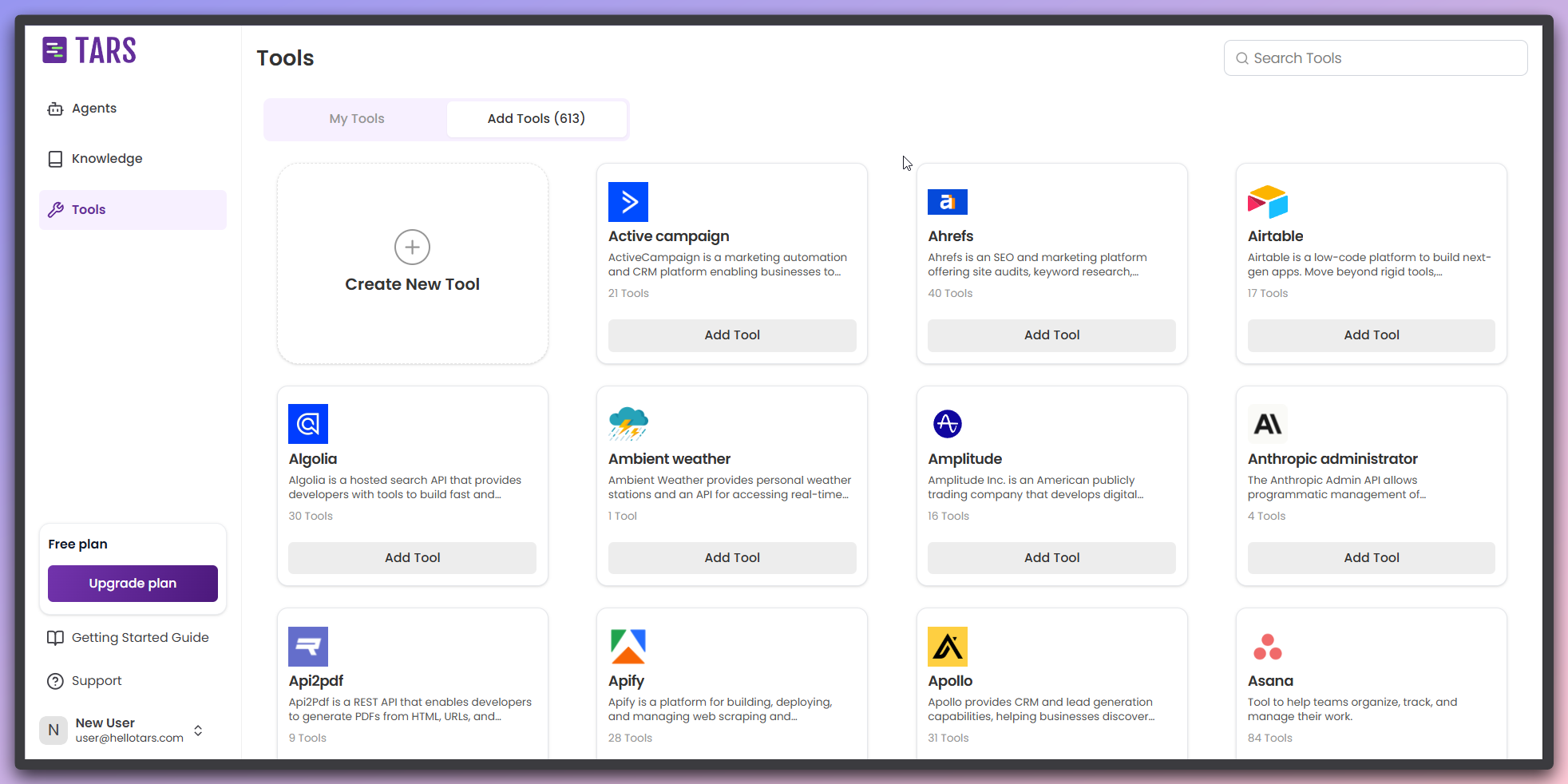Click the '40 Tools' count text

click(950, 294)
